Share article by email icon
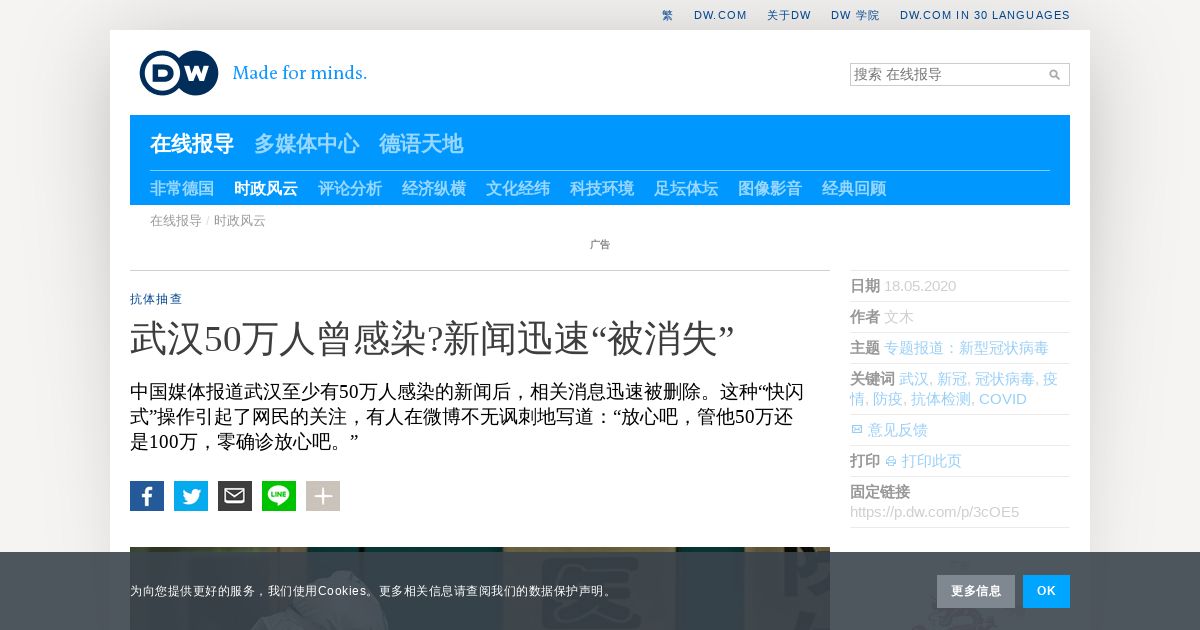Screen dimensions: 1200x630 click(x=235, y=496)
